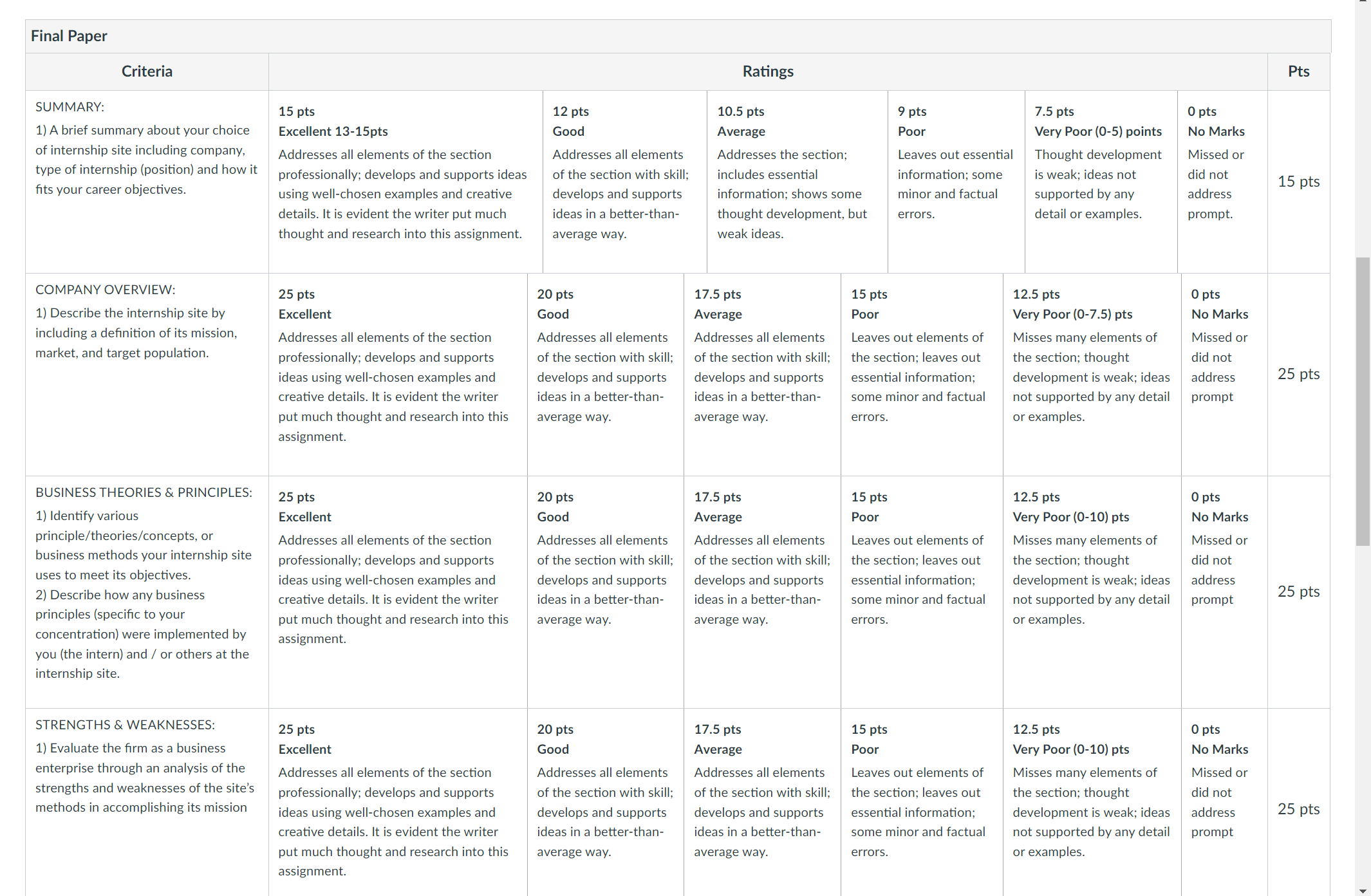1371x896 pixels.
Task: Click the 'Ratings' column header
Action: tap(768, 71)
